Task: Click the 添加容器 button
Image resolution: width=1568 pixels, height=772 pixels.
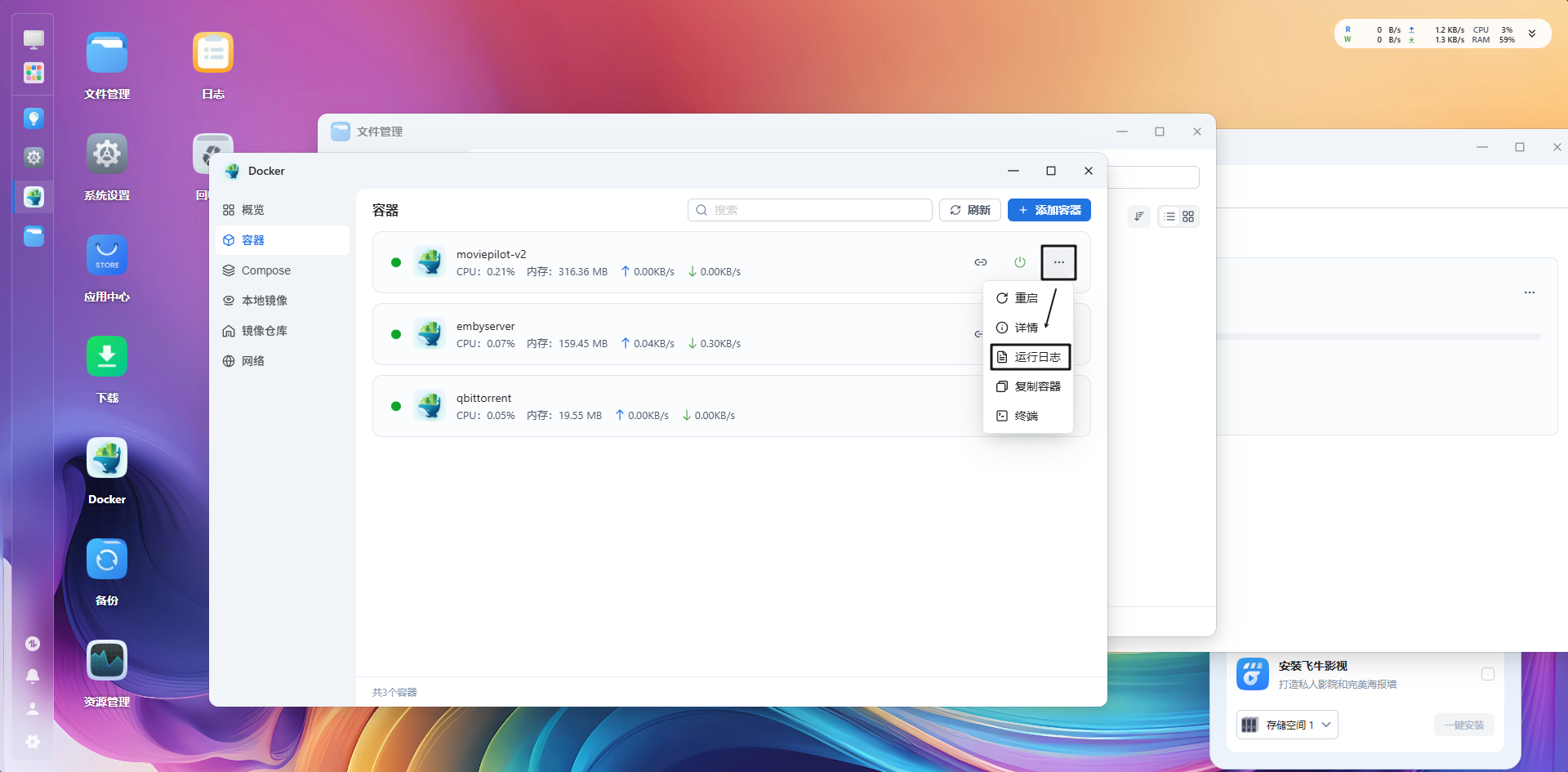Action: [x=1049, y=210]
